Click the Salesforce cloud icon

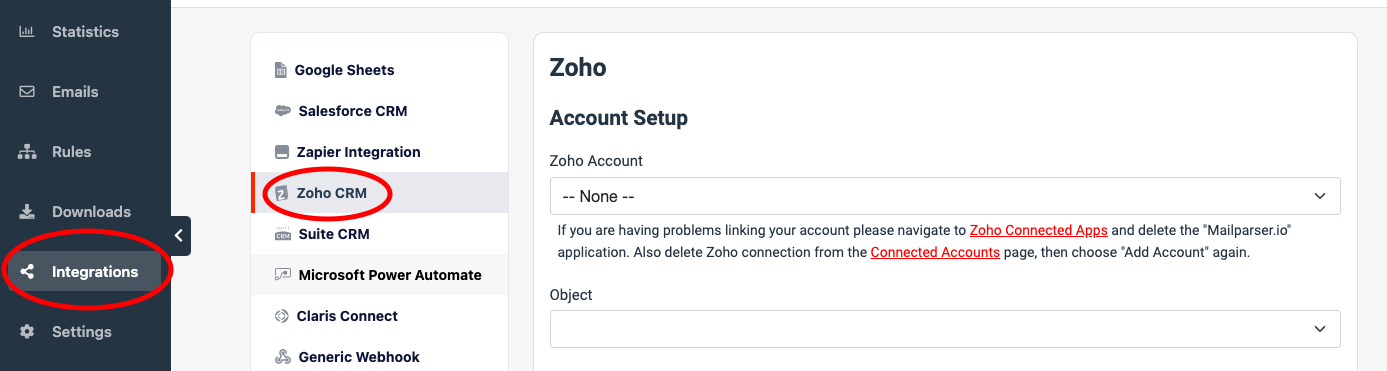pos(282,111)
